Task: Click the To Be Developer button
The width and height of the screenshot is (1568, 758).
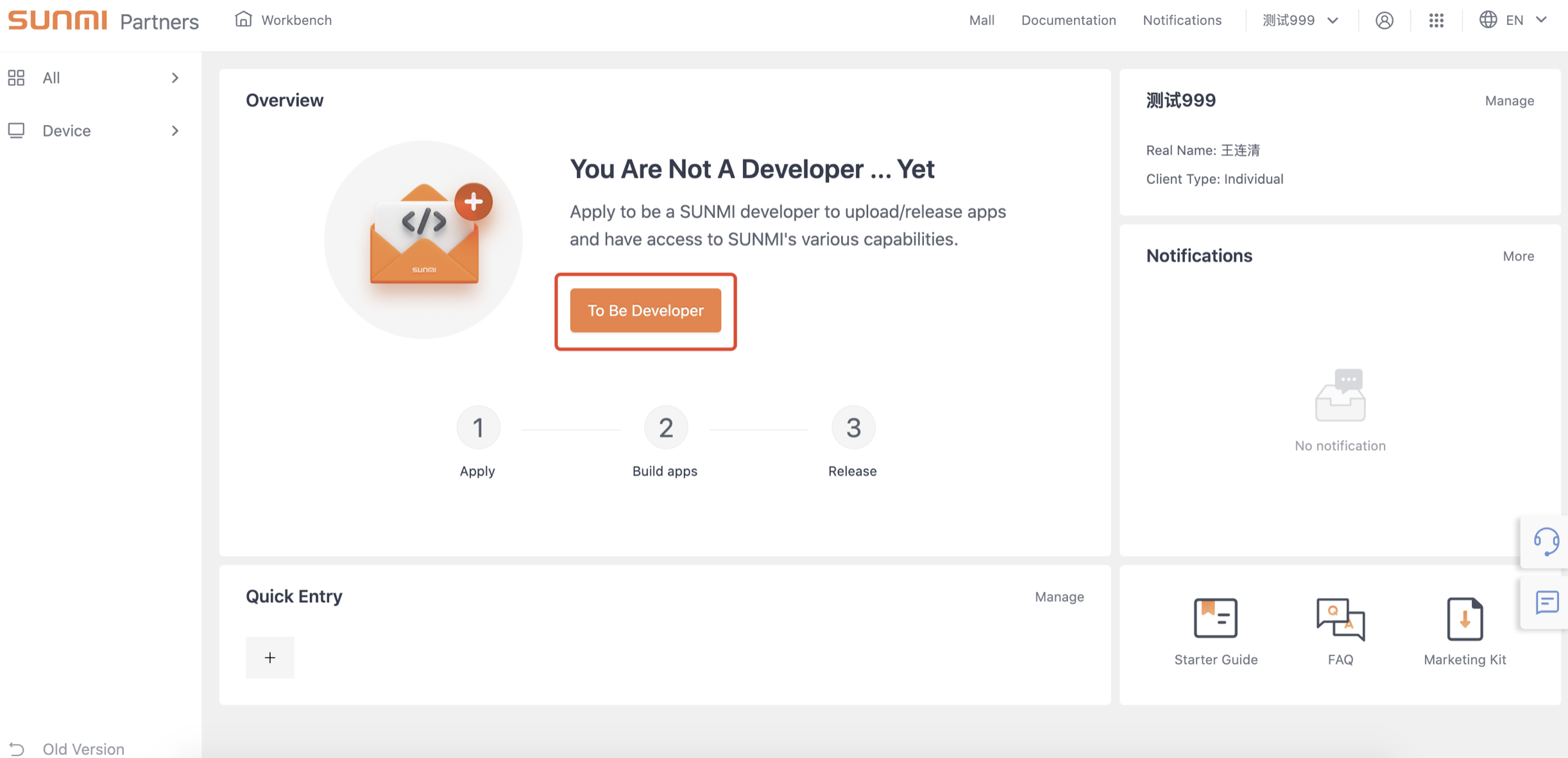Action: tap(645, 310)
